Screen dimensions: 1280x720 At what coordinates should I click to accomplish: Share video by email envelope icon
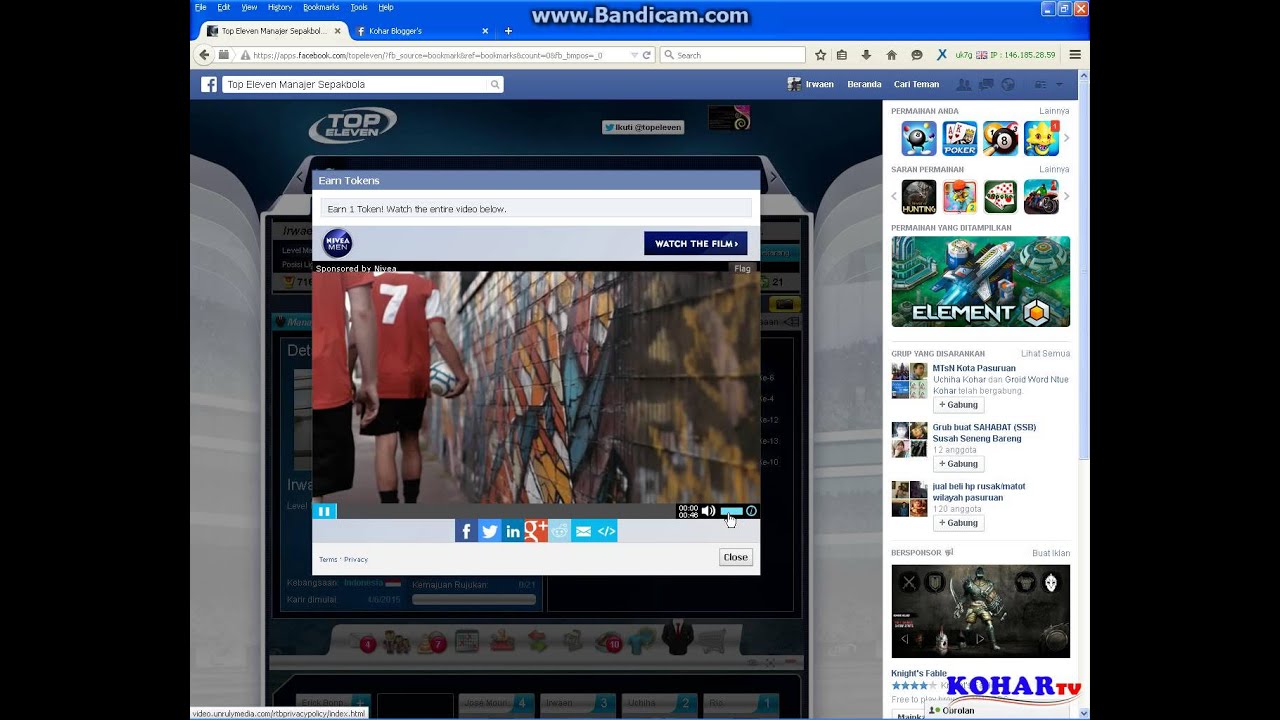[x=583, y=531]
